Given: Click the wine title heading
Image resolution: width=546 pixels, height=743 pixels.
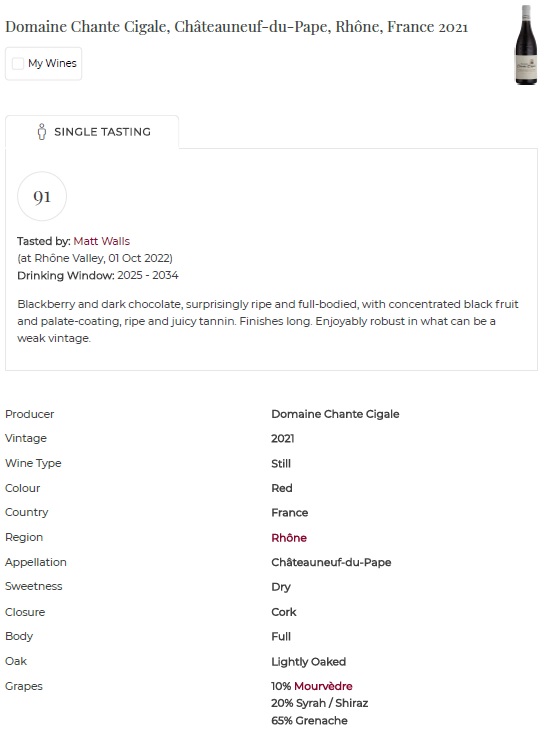Looking at the screenshot, I should point(236,27).
